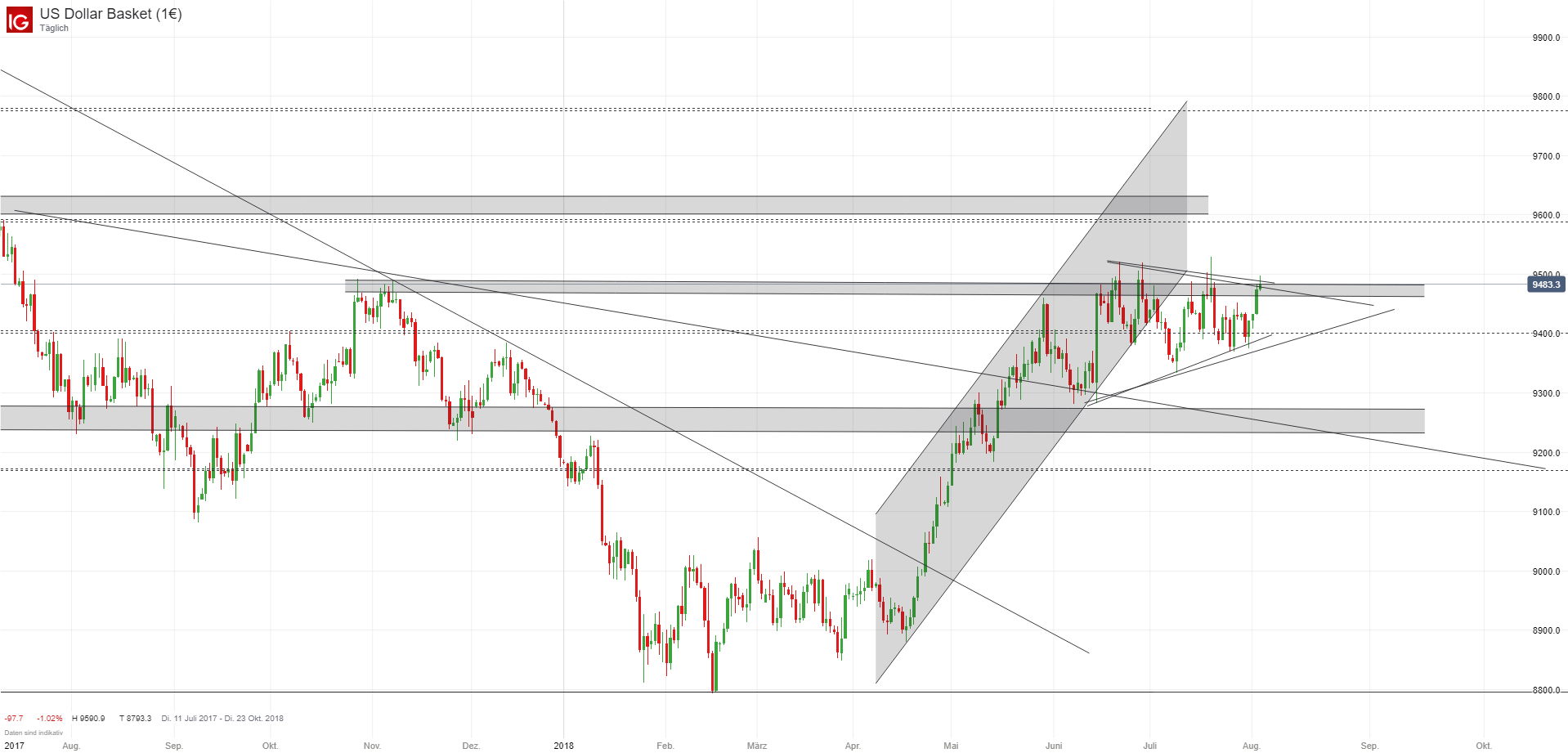This screenshot has width=1568, height=753.
Task: Click the Juni time axis label
Action: coord(1054,746)
